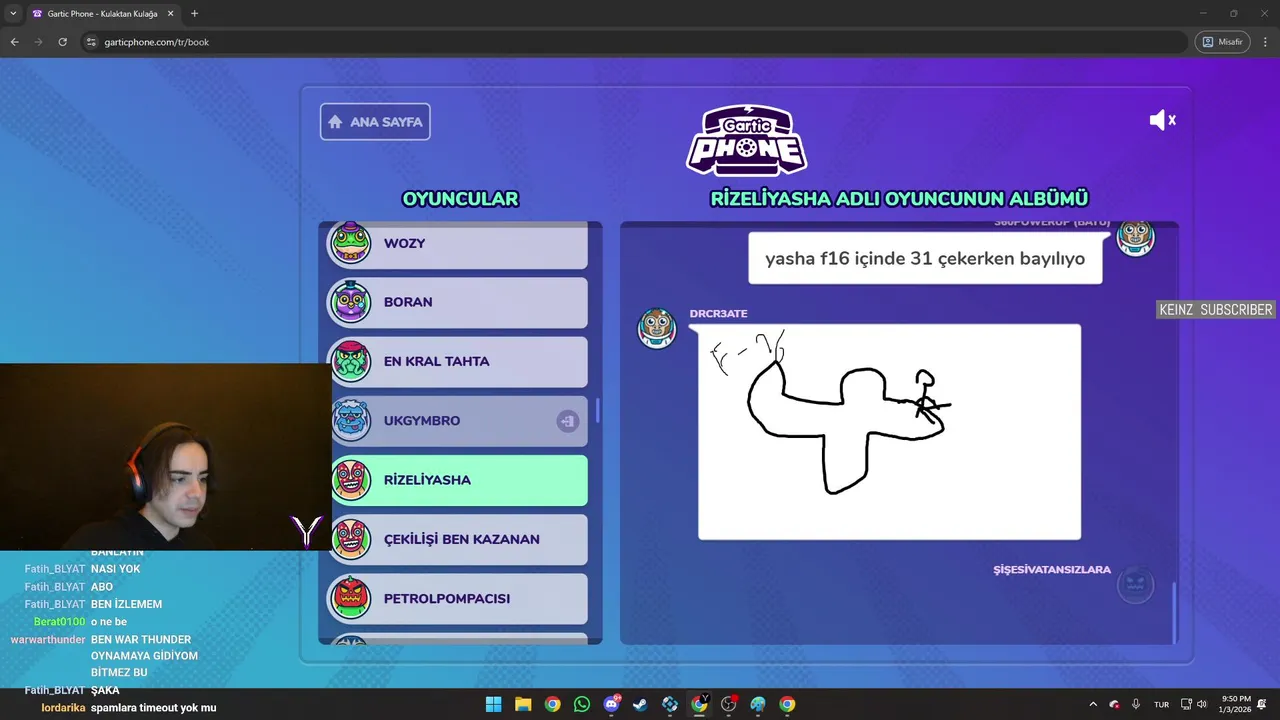
Task: Click the top-right avatar beside the prompt
Action: [1135, 237]
